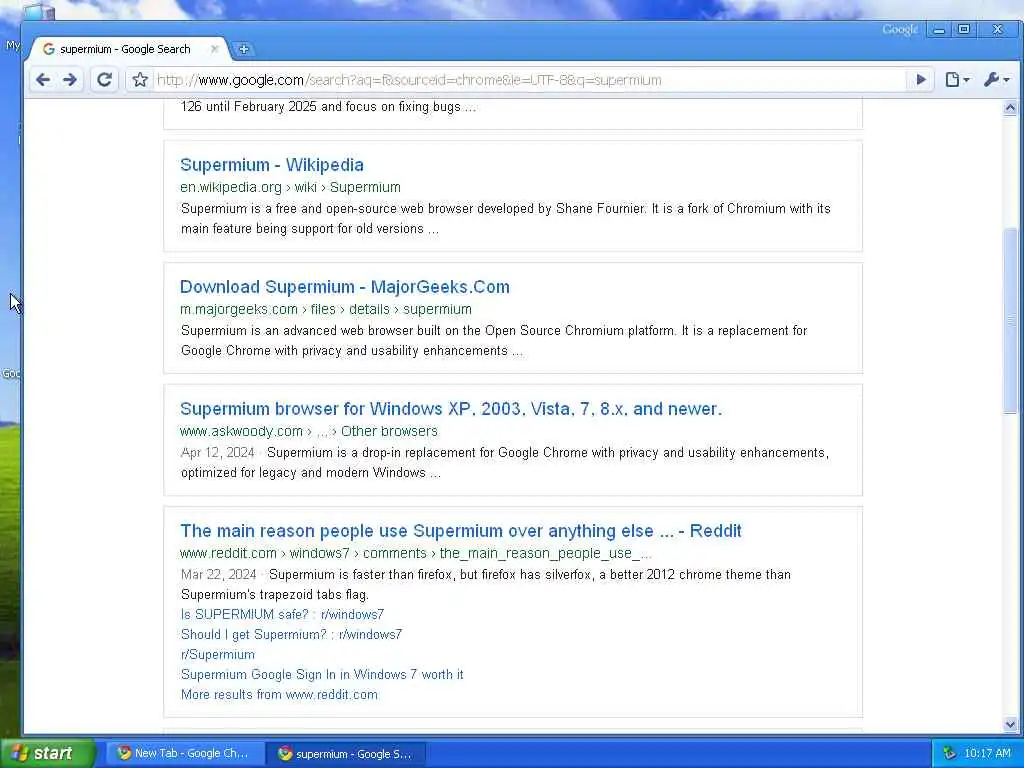Click the Go play-arrow button in address bar

[921, 80]
